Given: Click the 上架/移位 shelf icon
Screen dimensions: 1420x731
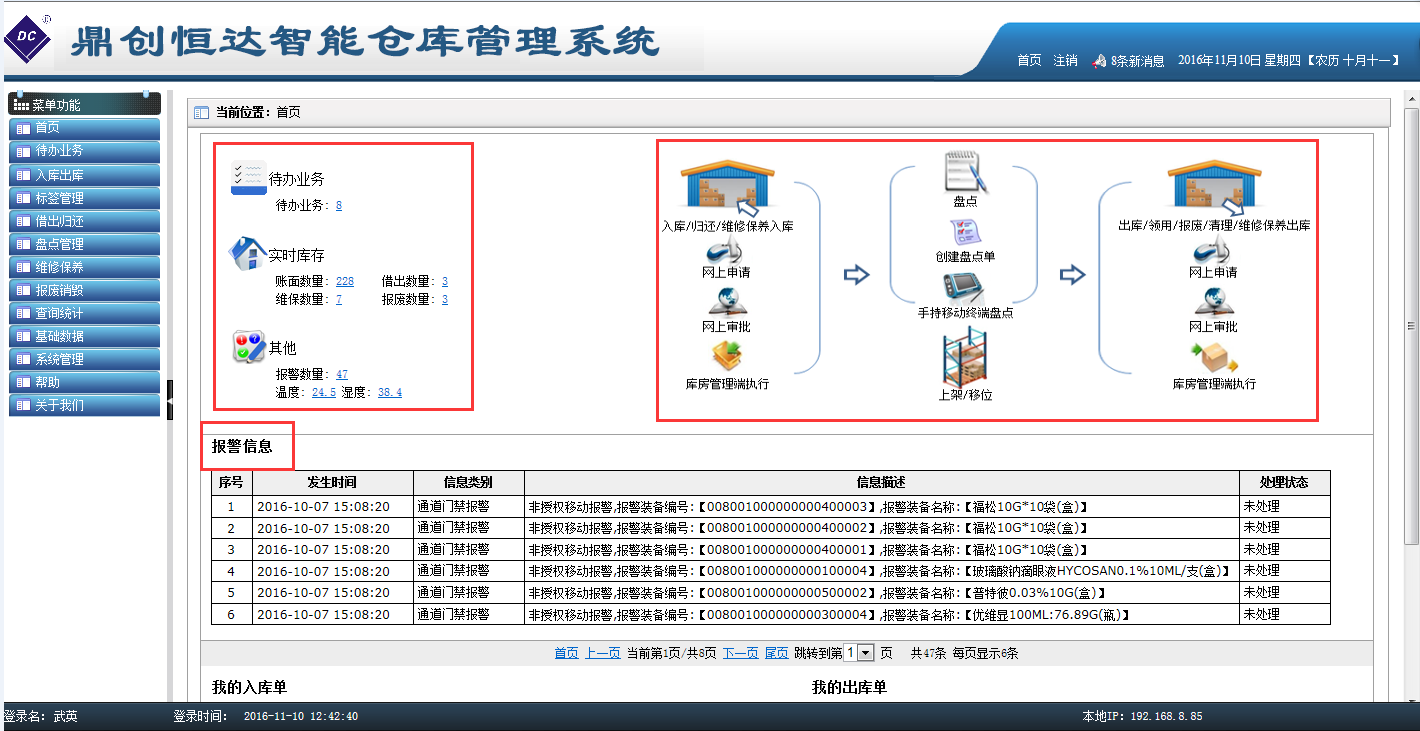Looking at the screenshot, I should [x=965, y=357].
